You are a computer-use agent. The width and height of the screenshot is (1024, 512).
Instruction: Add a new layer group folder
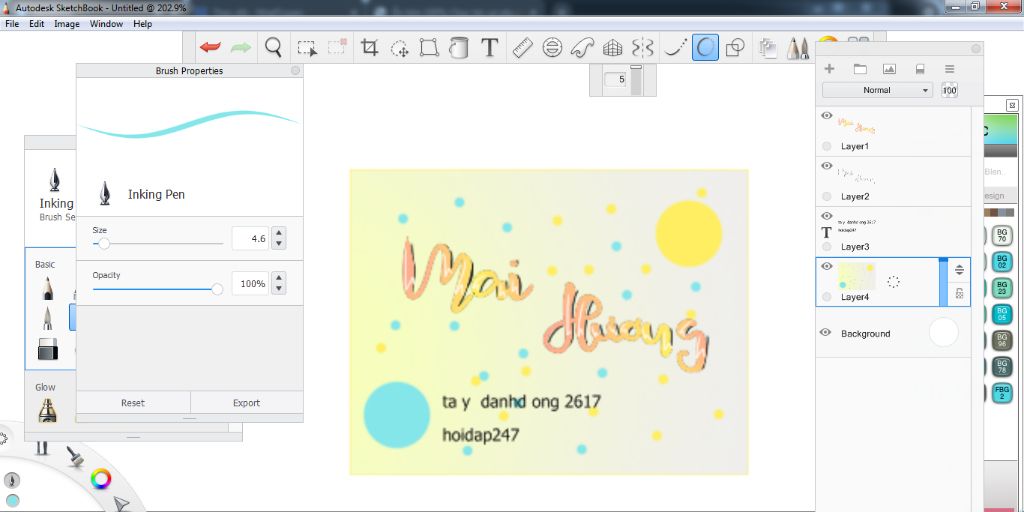coord(860,69)
